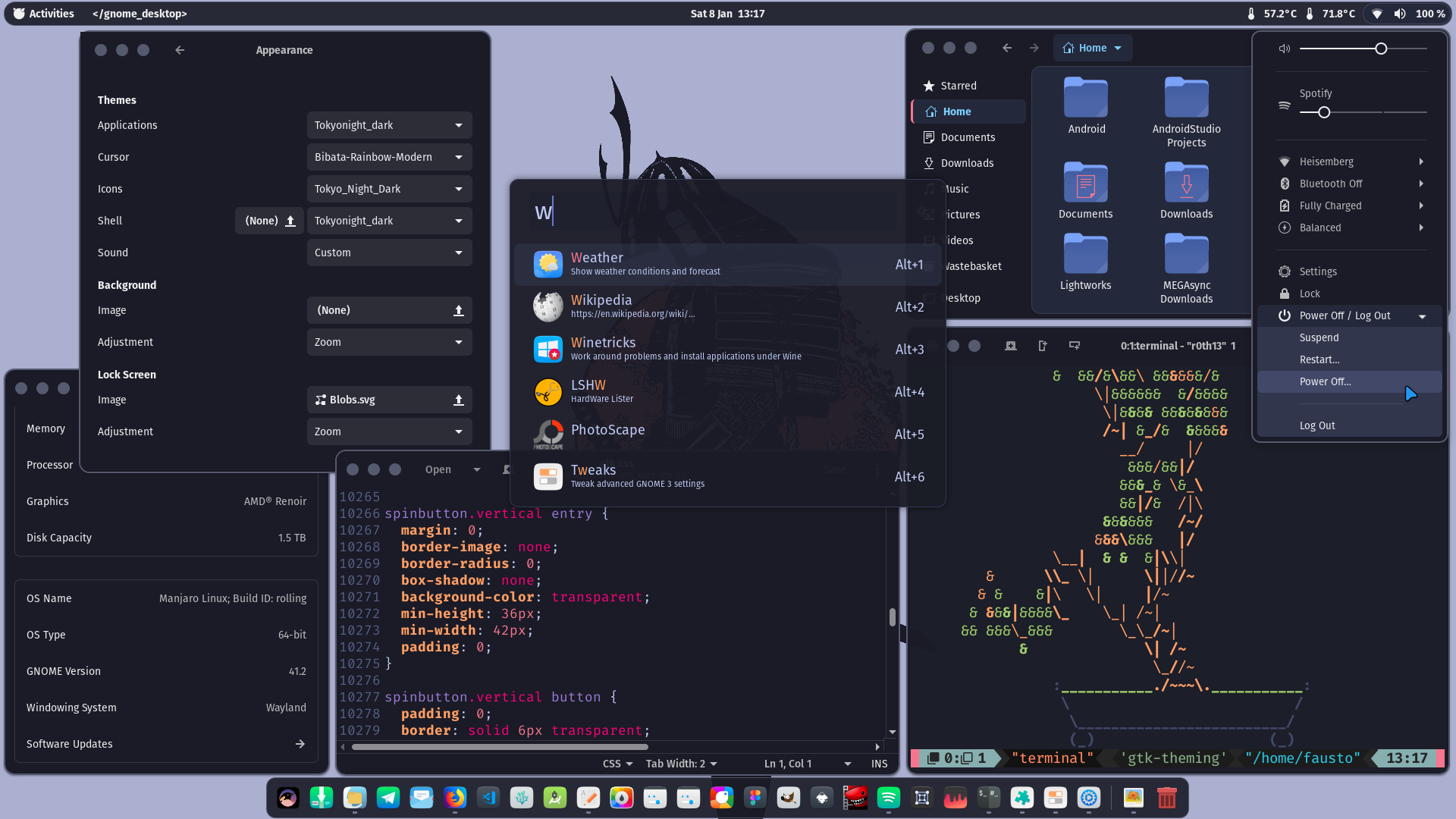Launch GIMP from the dock
Screen dimensions: 1456x819
[x=789, y=798]
